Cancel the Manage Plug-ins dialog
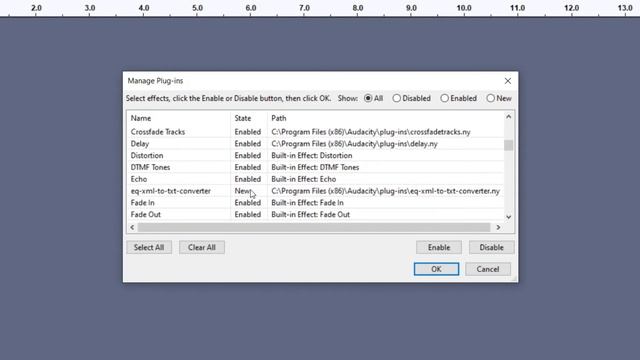The width and height of the screenshot is (640, 360). click(488, 269)
